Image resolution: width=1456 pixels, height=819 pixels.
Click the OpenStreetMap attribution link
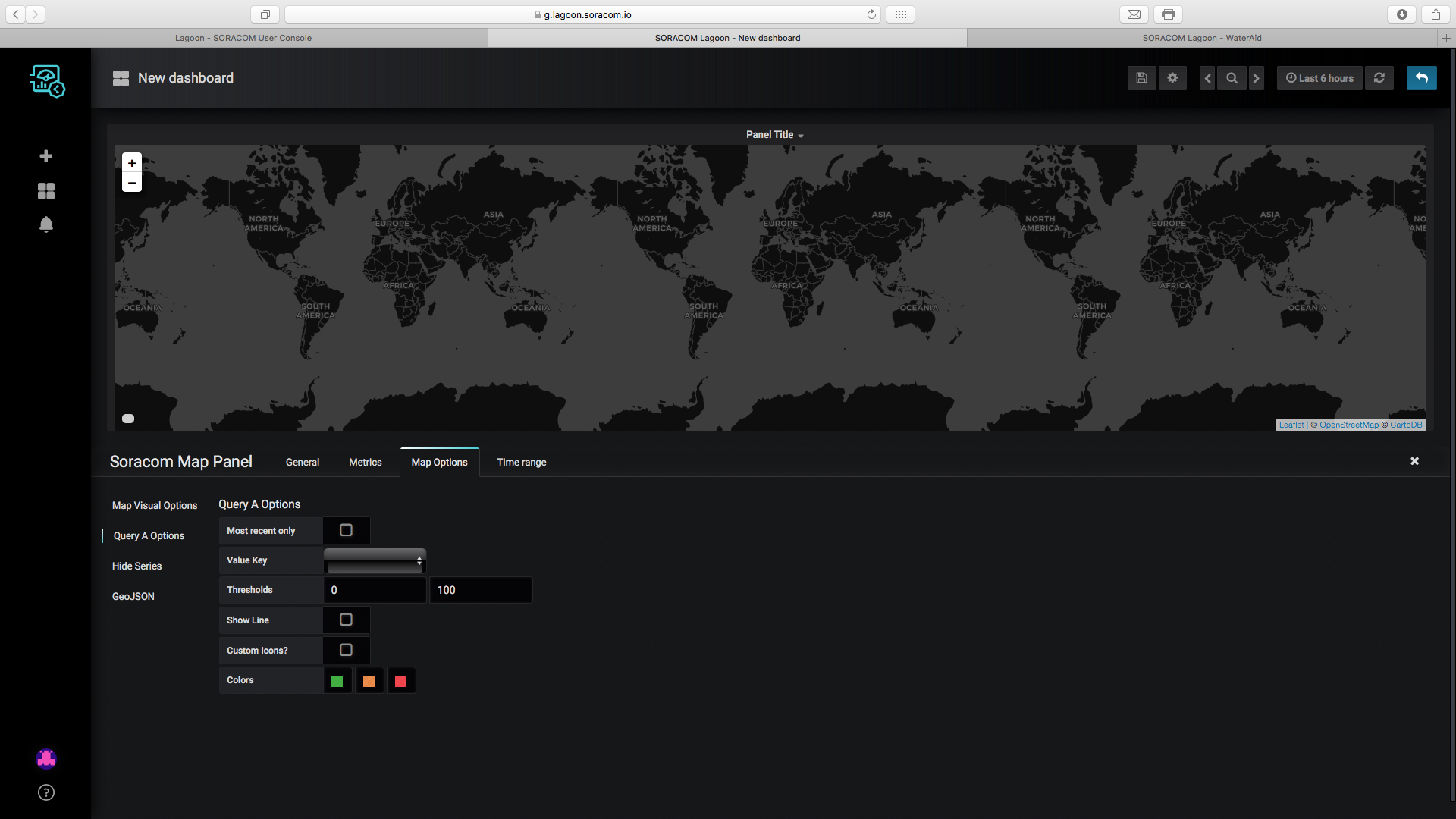click(1348, 425)
